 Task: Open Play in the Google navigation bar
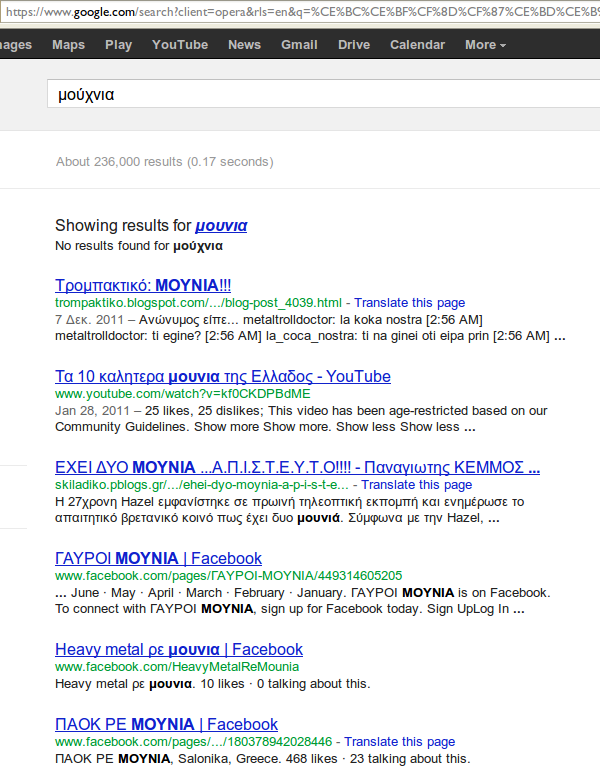[118, 45]
